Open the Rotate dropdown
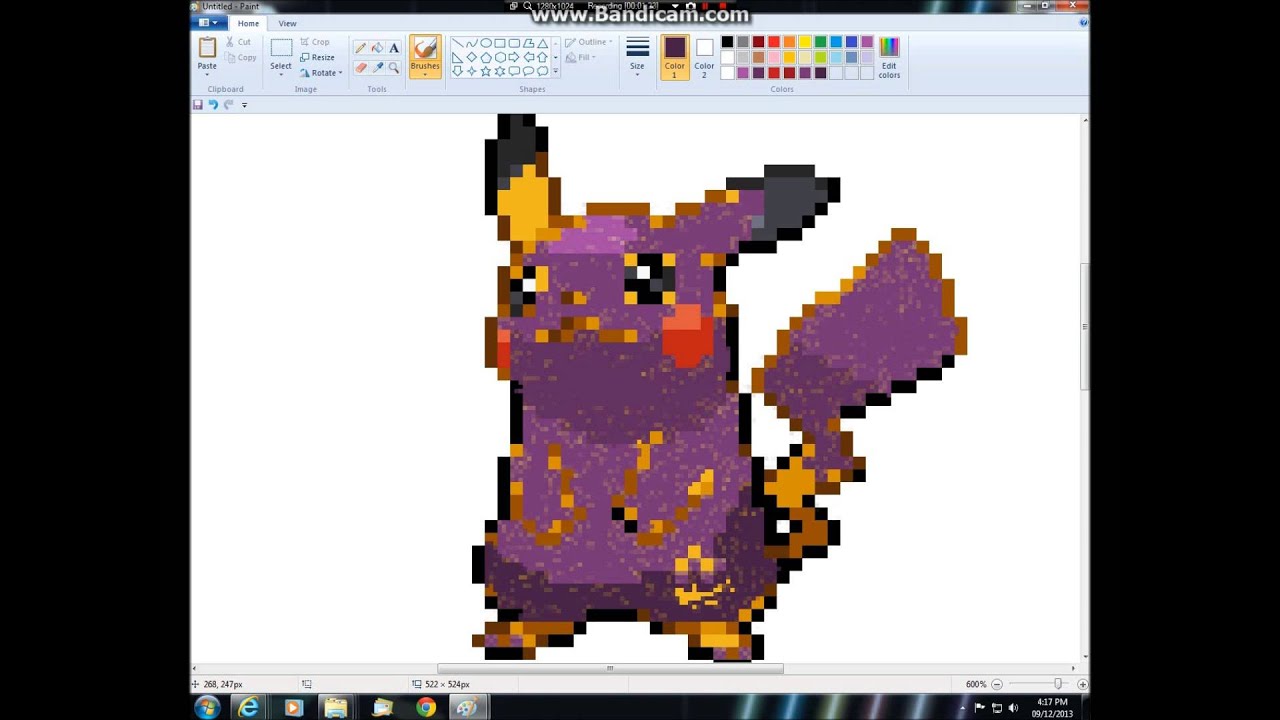The width and height of the screenshot is (1280, 720). [x=321, y=73]
